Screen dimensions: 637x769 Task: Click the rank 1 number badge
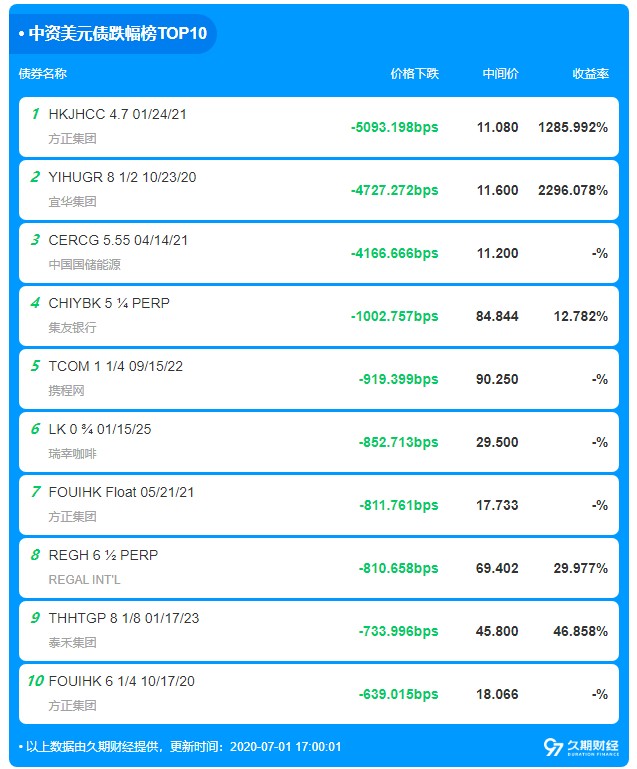35,114
